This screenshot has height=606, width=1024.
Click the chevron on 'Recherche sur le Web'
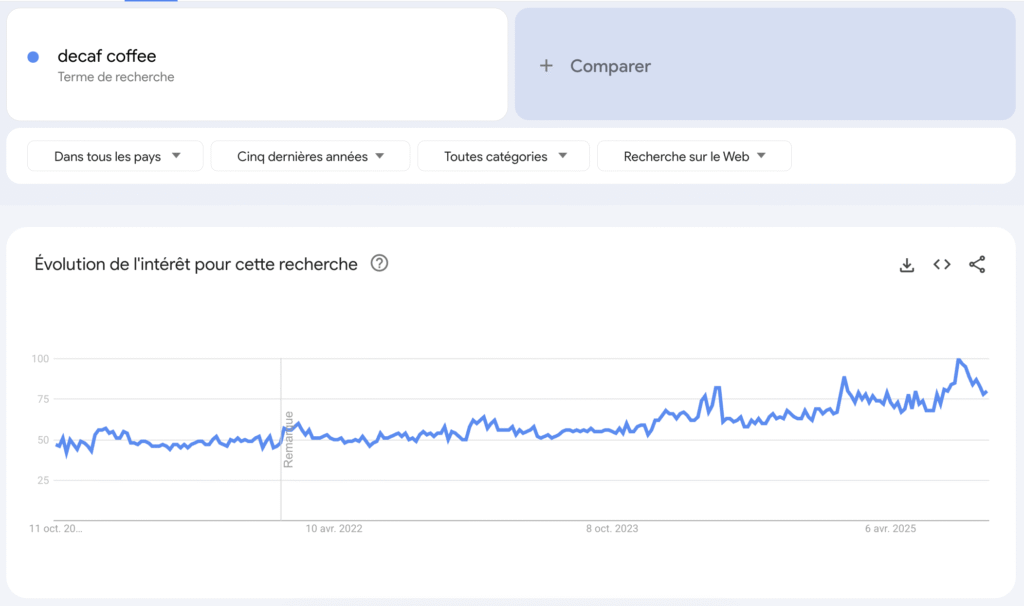pos(761,156)
